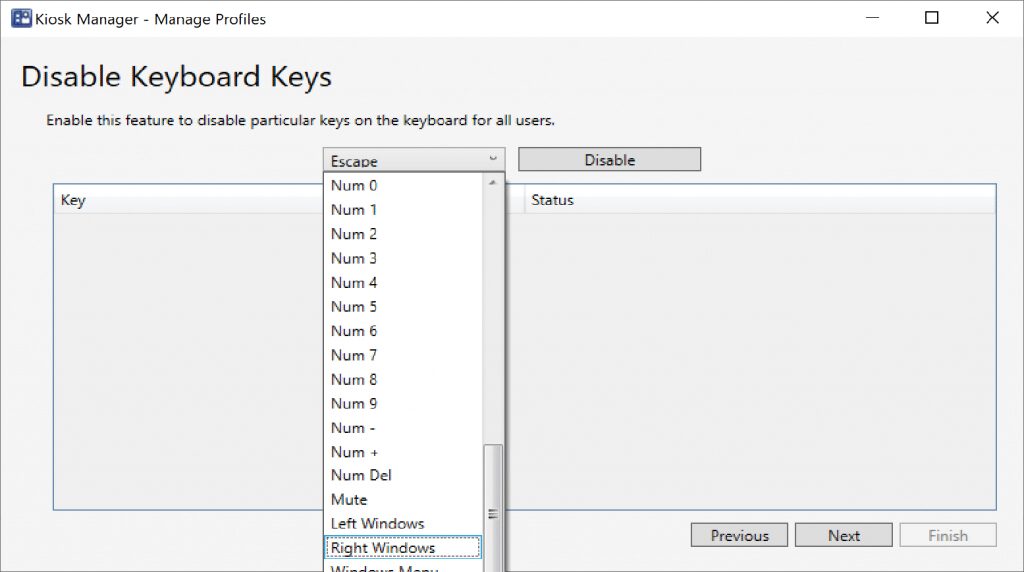Viewport: 1024px width, 572px height.
Task: Select Num 0 from the key list
Action: click(x=355, y=185)
